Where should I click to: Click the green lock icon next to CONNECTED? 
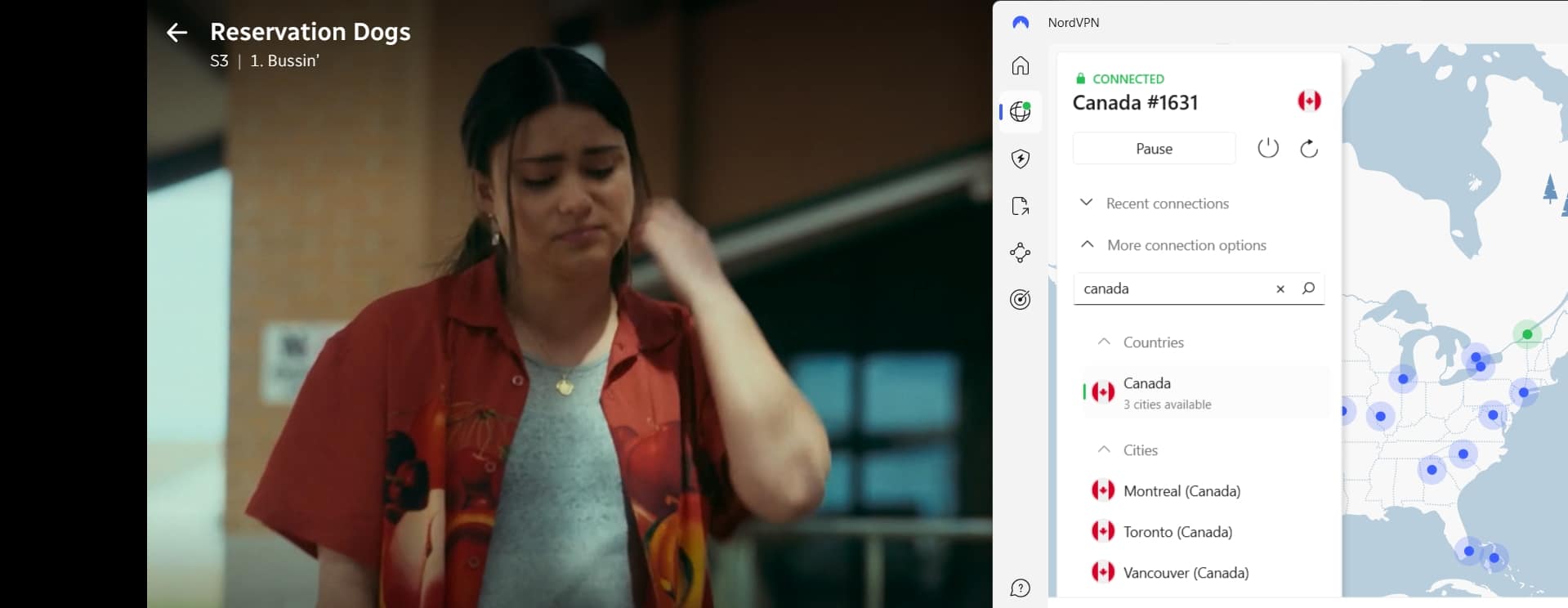pos(1081,78)
